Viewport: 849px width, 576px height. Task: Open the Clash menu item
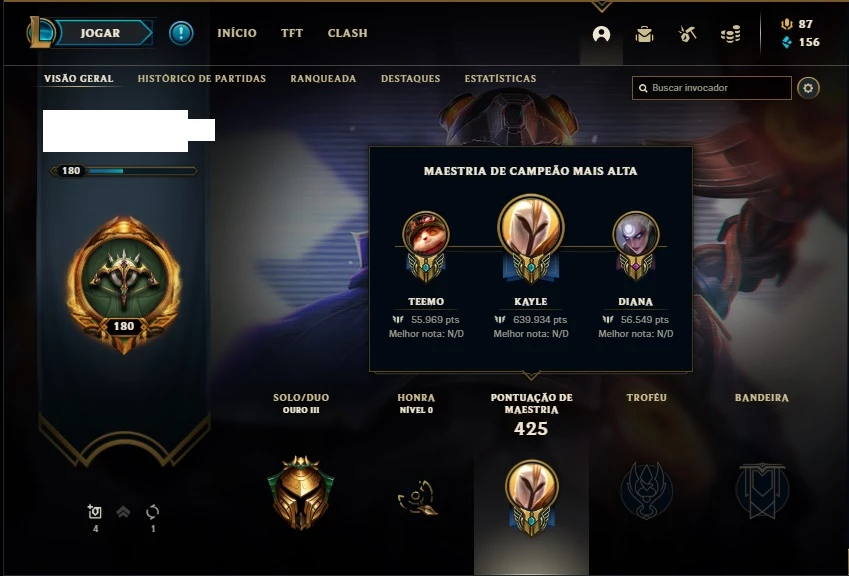pos(348,33)
